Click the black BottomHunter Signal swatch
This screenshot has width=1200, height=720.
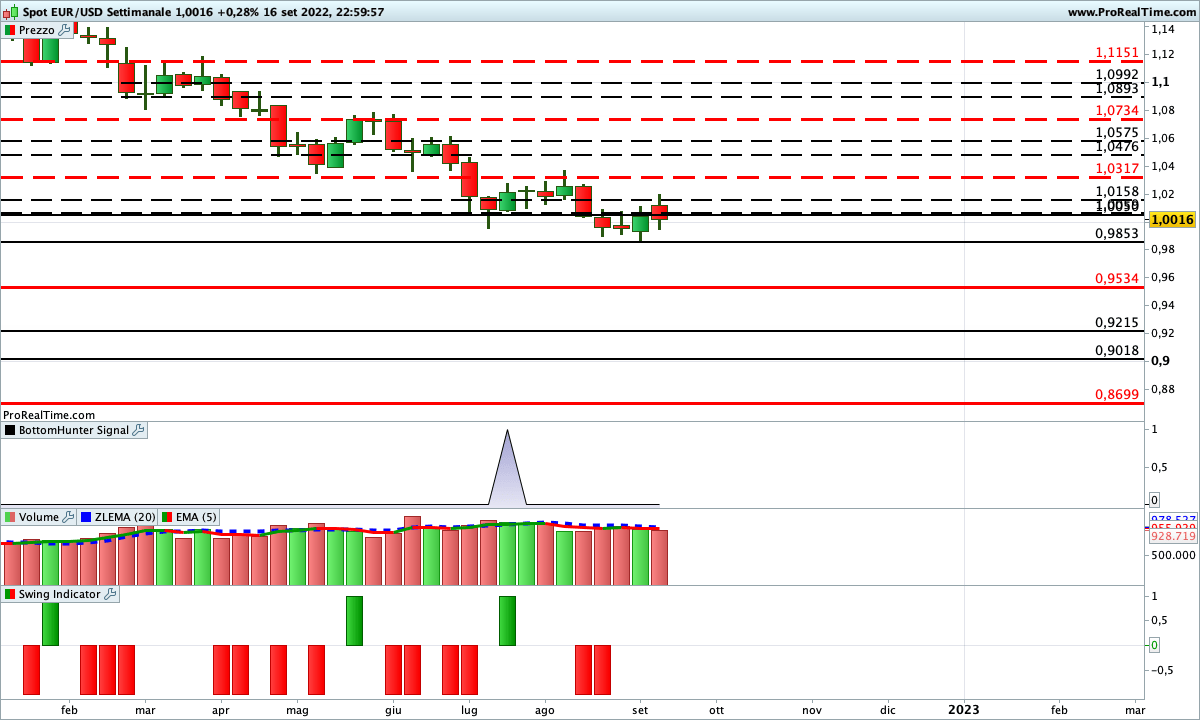pyautogui.click(x=10, y=430)
